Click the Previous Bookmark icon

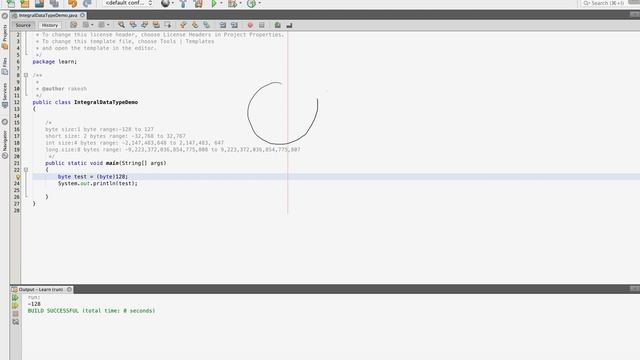coord(183,25)
